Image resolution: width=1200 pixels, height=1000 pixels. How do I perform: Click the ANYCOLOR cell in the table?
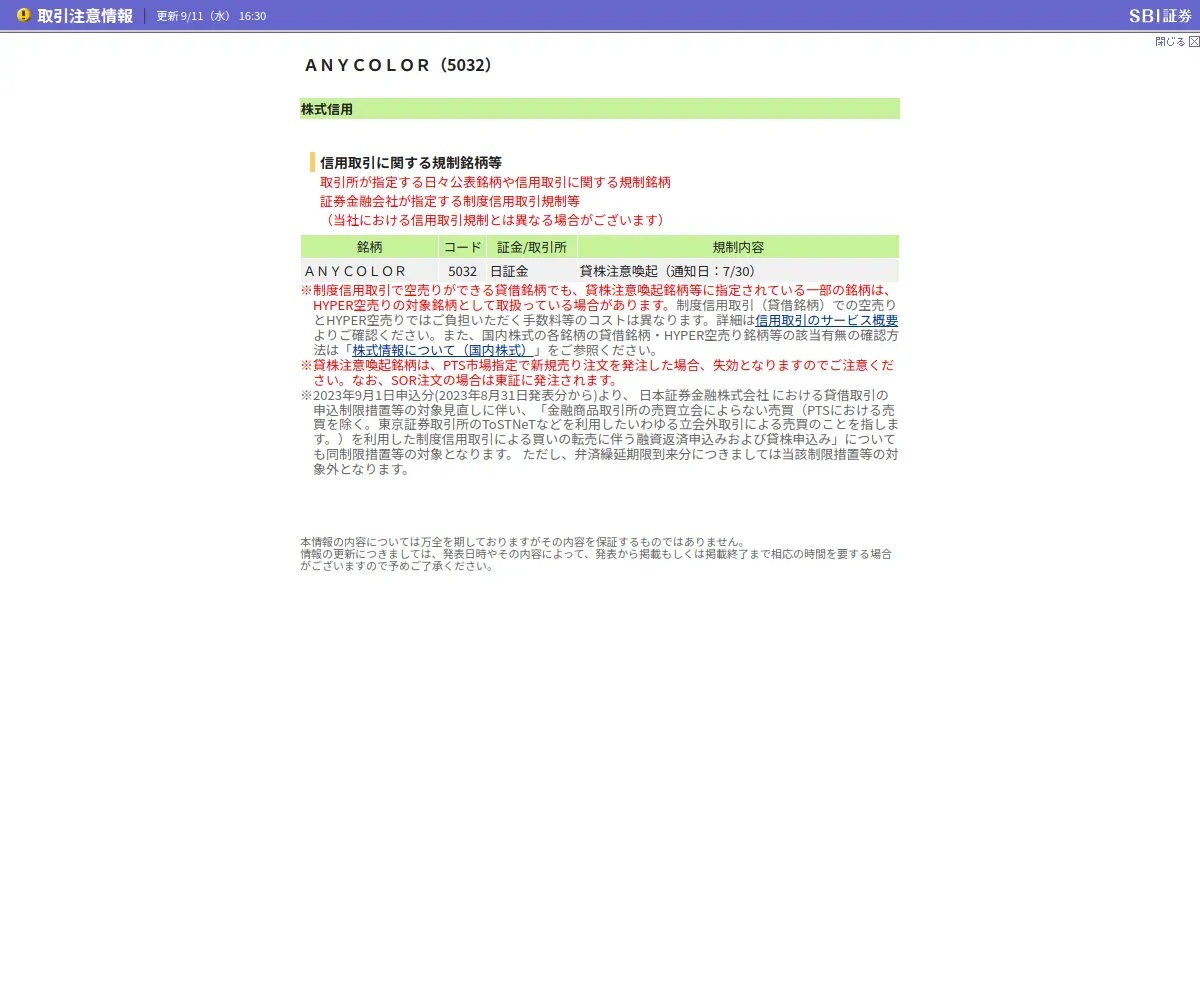(x=369, y=271)
